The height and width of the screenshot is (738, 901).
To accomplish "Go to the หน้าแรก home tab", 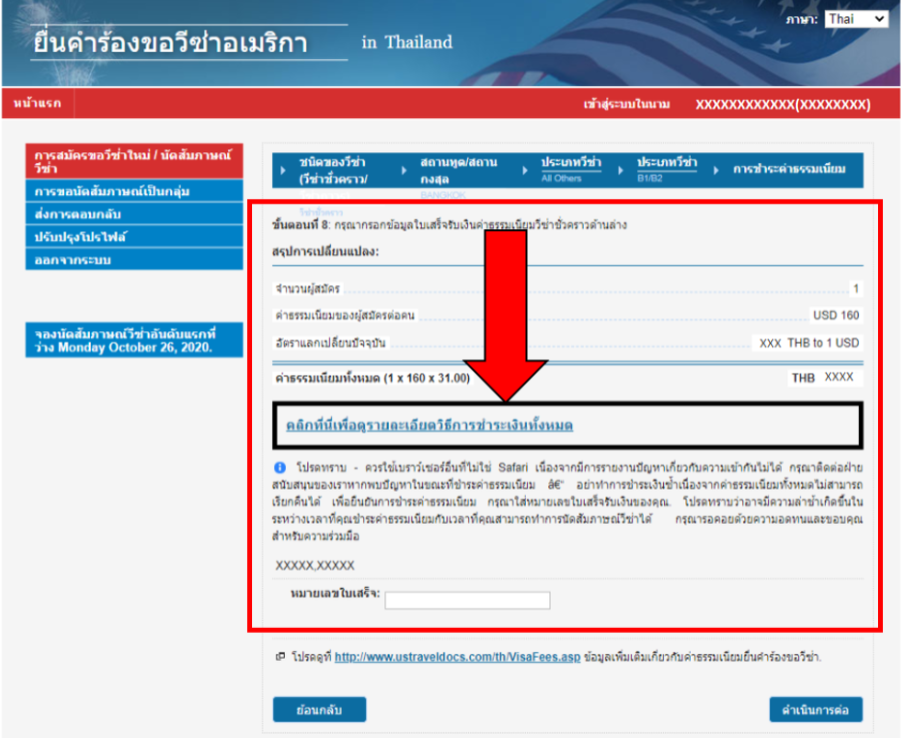I will 37,103.
